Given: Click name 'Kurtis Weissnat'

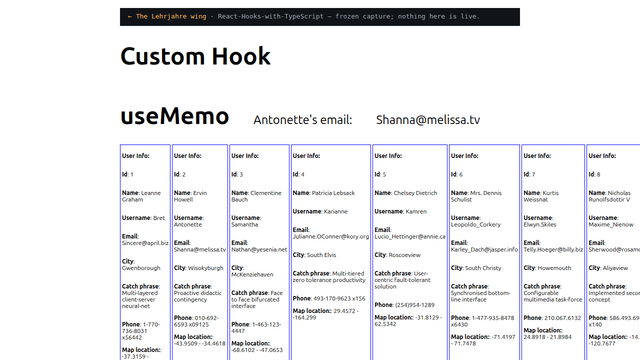Looking at the screenshot, I should click(541, 196).
